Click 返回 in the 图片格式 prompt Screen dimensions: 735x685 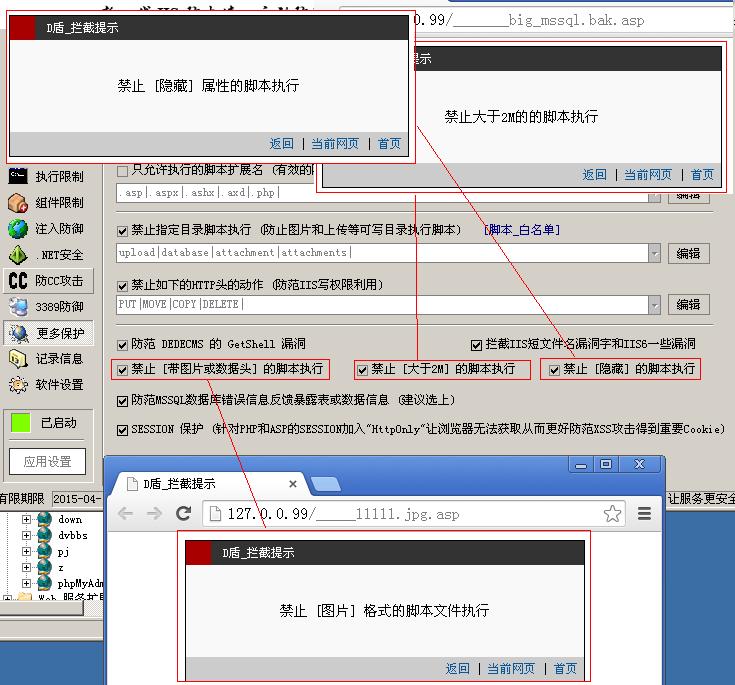click(x=457, y=668)
